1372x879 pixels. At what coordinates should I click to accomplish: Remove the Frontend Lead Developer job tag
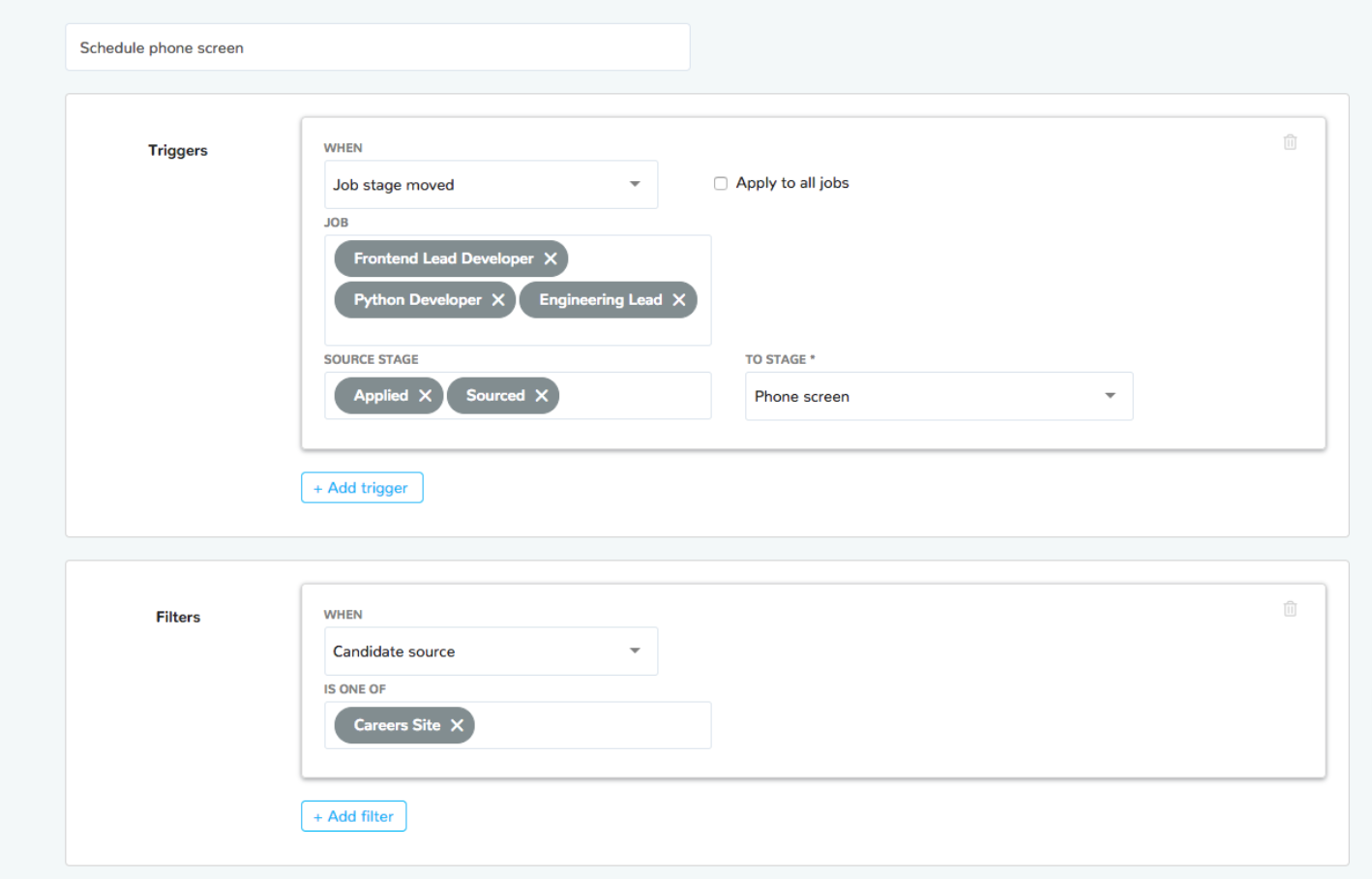tap(551, 258)
